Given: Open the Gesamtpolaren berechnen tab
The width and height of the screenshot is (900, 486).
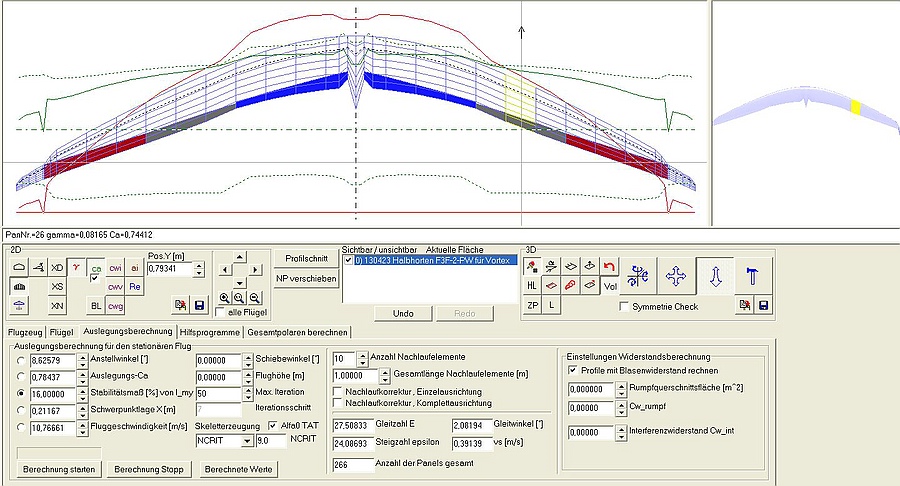Looking at the screenshot, I should tap(298, 331).
